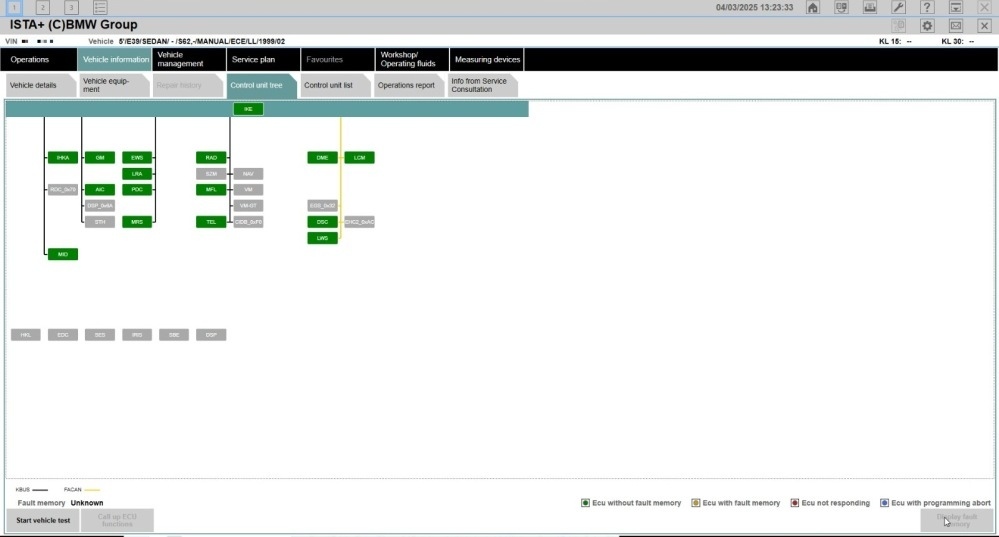Open the gear administration icon
This screenshot has width=999, height=537.
point(927,25)
